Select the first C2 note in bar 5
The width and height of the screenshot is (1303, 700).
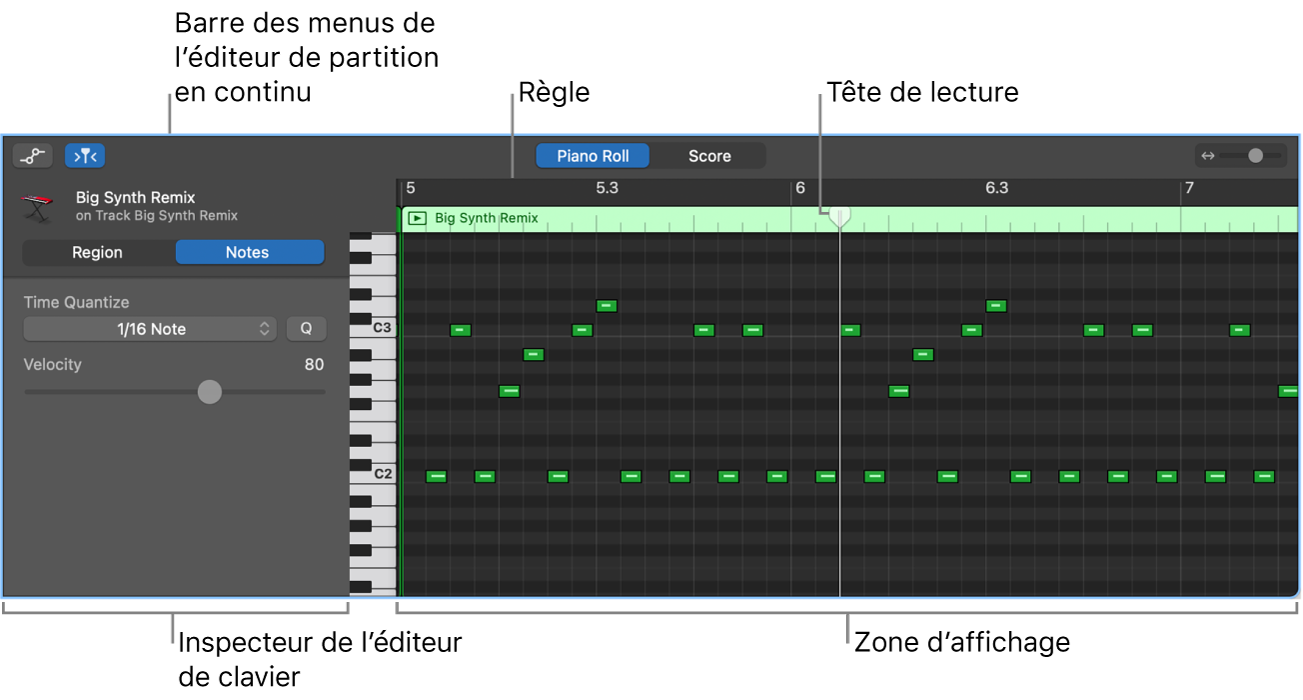coord(436,477)
